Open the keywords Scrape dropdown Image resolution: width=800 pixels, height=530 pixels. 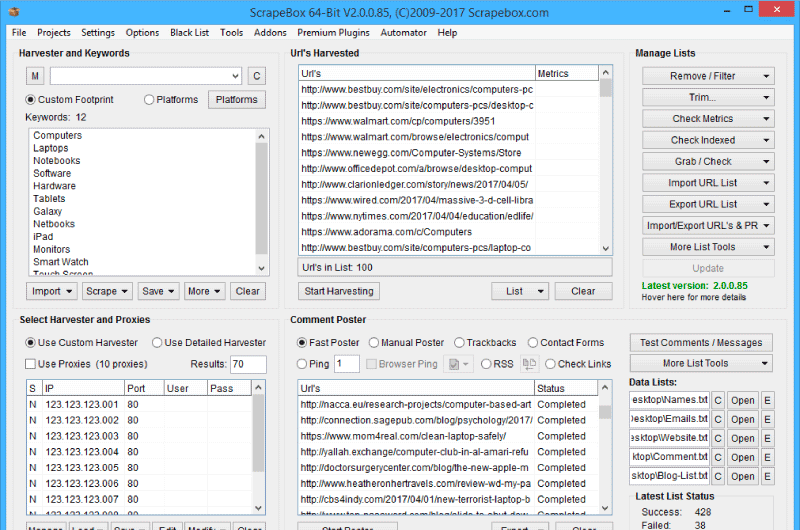point(108,291)
